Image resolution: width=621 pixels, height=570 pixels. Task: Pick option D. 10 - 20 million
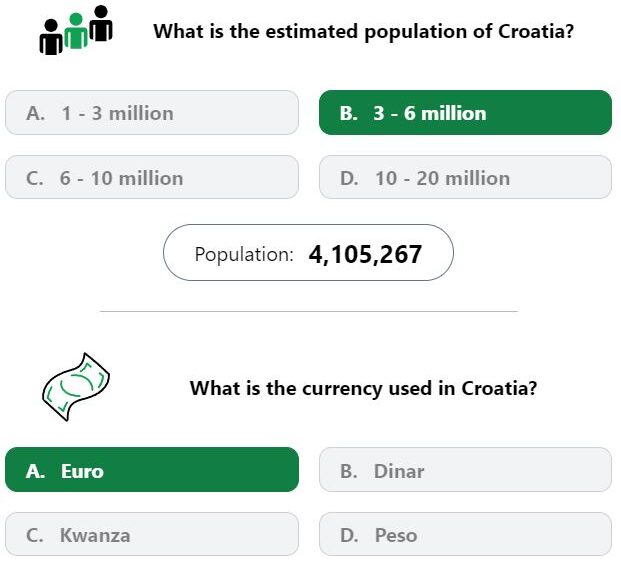(465, 177)
